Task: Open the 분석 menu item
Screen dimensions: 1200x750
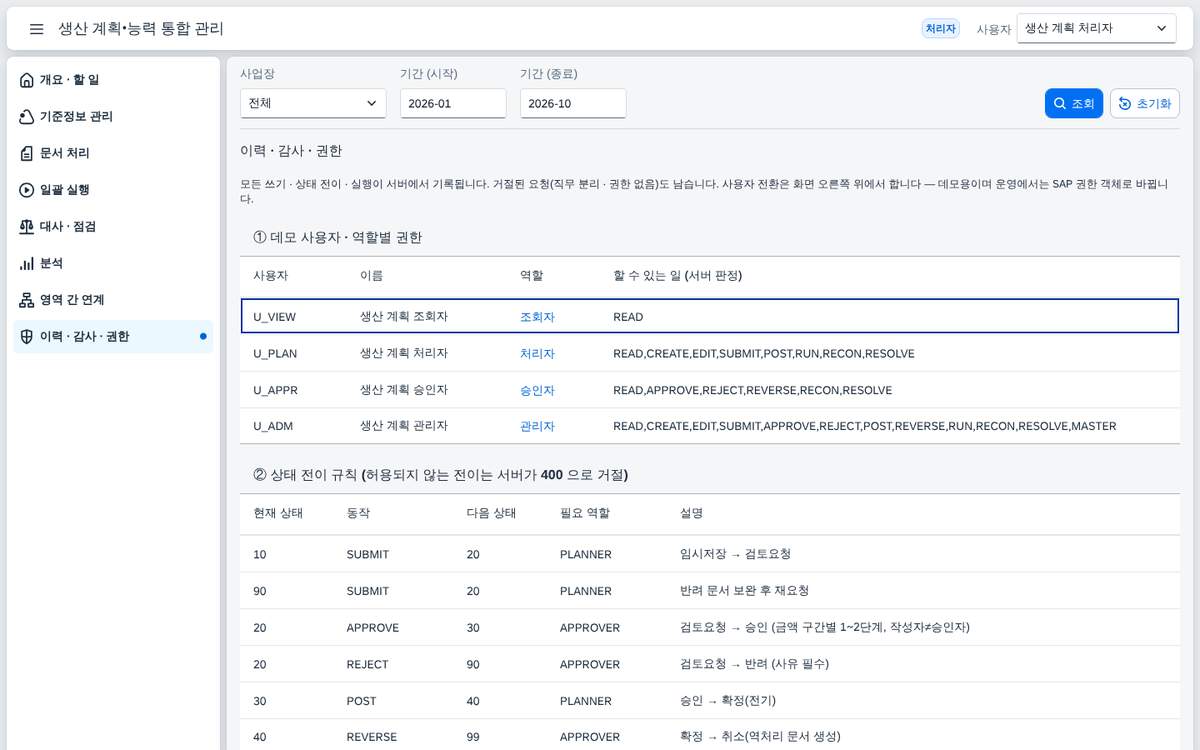Action: coord(113,263)
